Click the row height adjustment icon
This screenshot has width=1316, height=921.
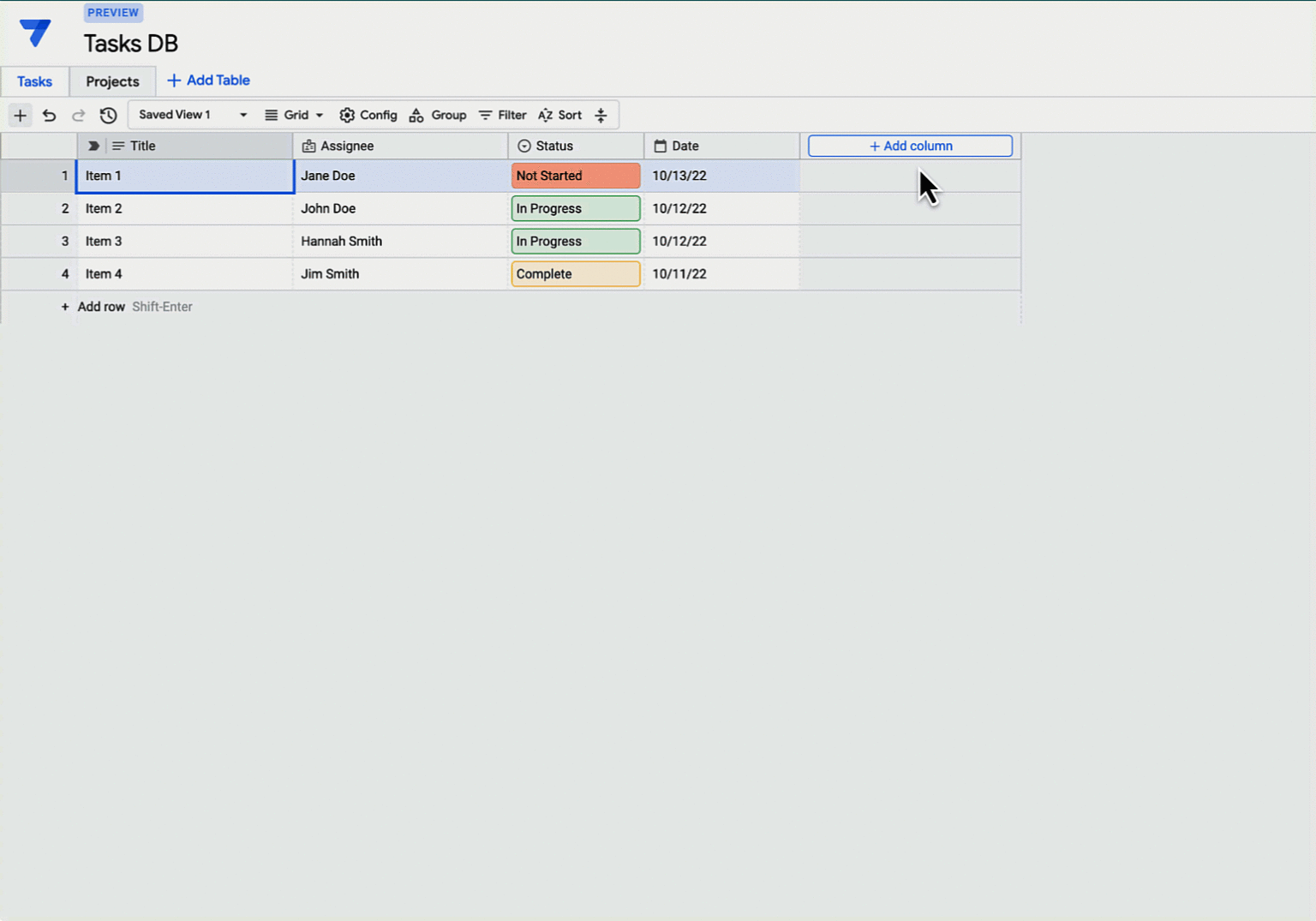click(x=601, y=115)
